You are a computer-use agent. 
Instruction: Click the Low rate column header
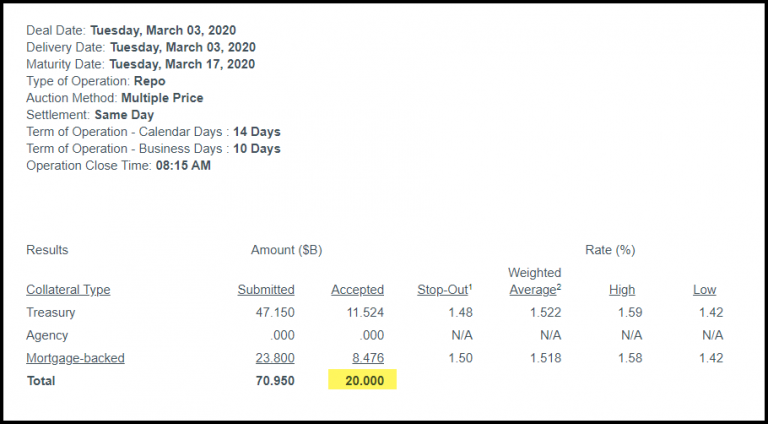click(704, 290)
